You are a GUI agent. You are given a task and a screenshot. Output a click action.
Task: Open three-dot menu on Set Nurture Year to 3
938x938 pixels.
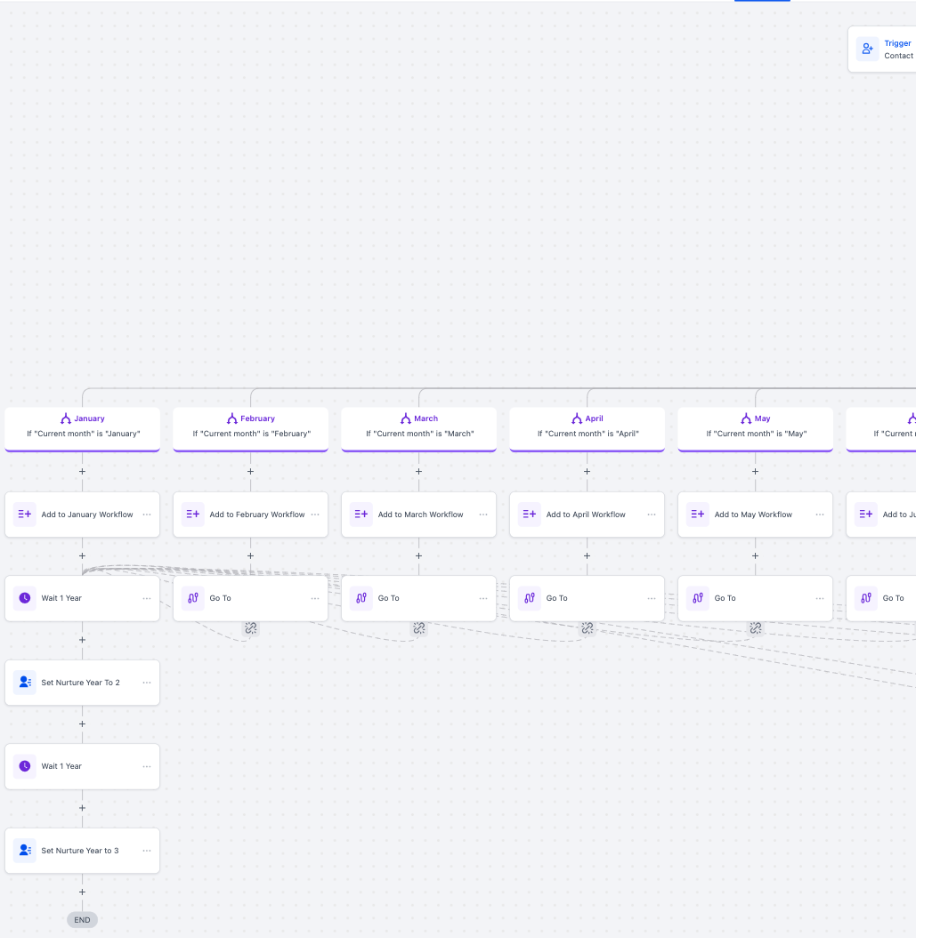pyautogui.click(x=146, y=850)
